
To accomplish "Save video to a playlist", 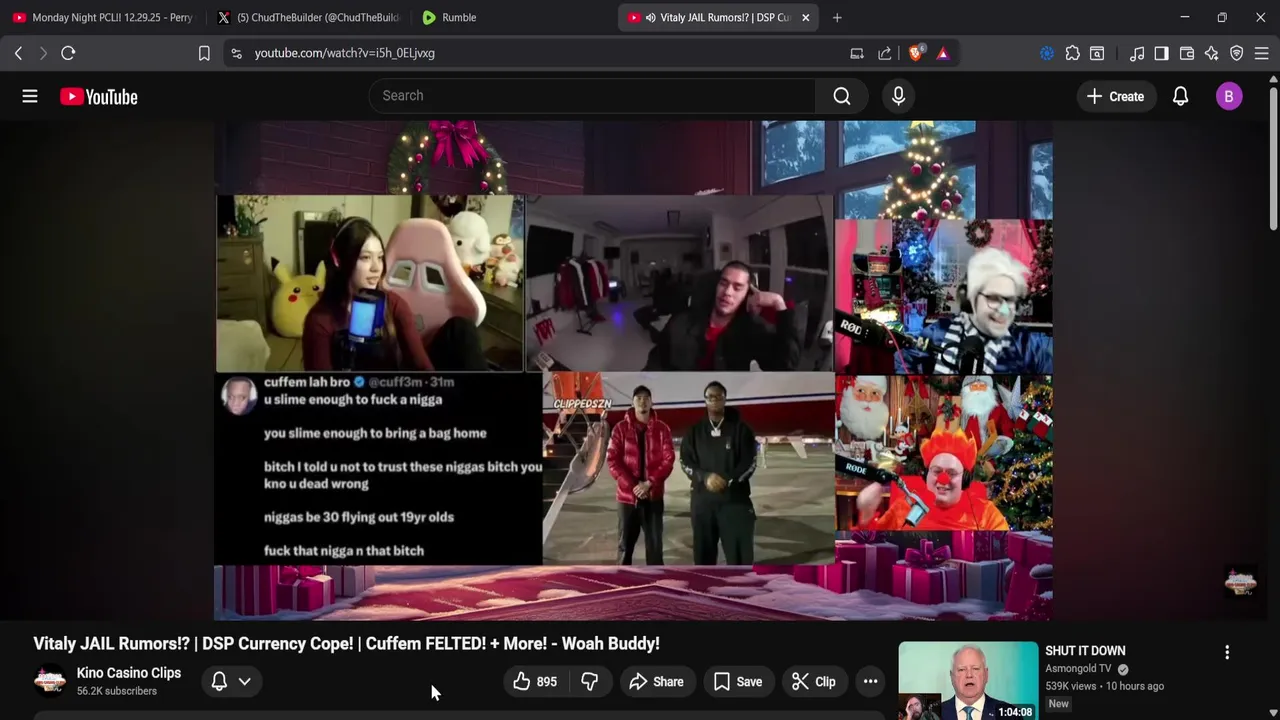I will 738,682.
